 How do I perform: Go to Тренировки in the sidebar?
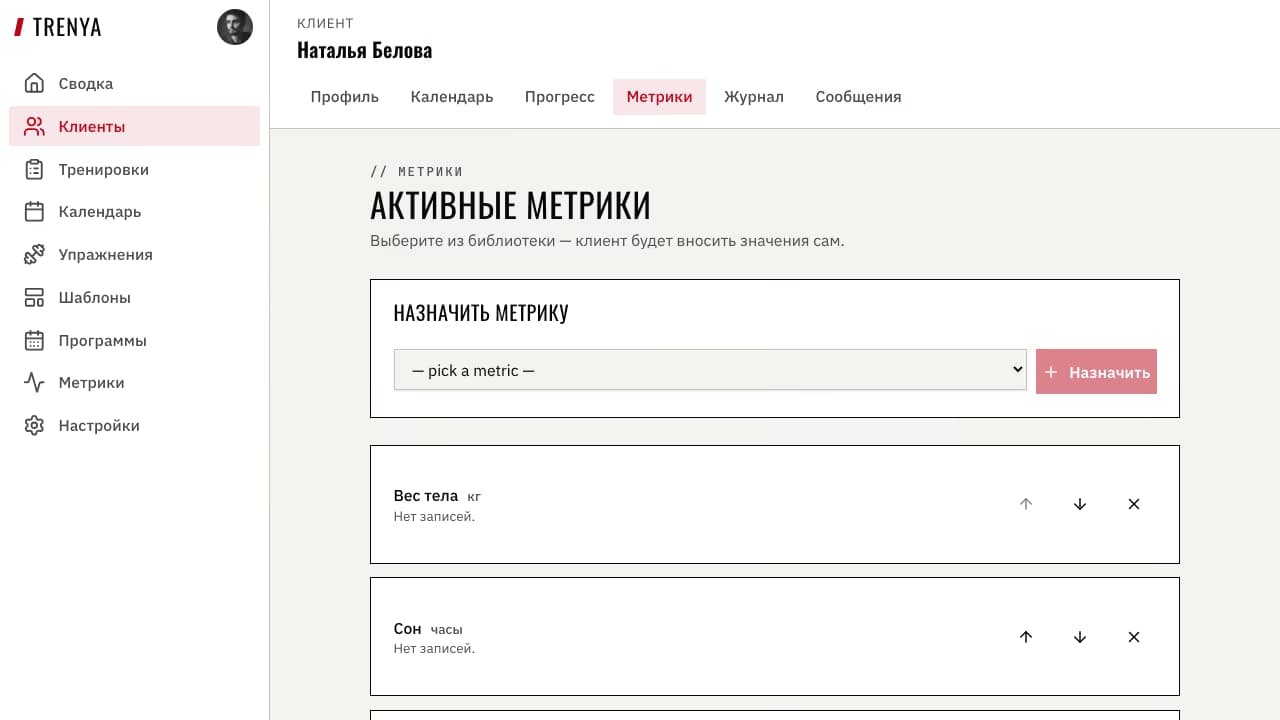click(x=134, y=169)
